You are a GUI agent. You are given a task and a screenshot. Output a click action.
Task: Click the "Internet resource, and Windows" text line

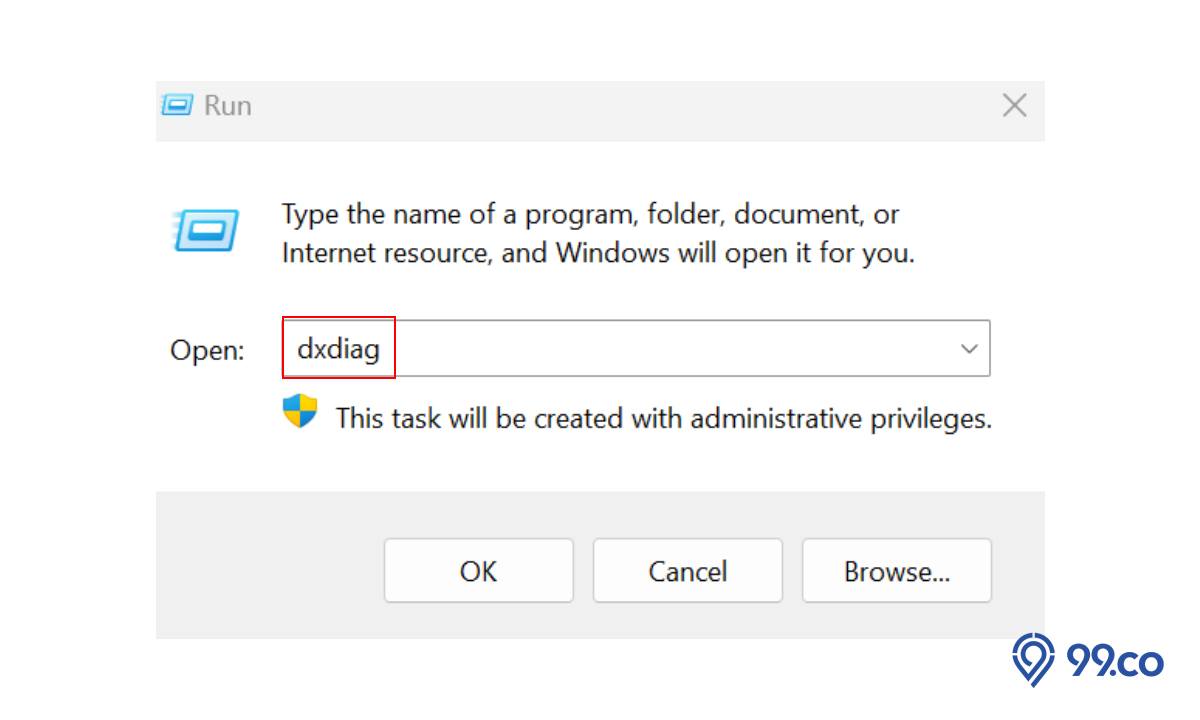tap(598, 253)
